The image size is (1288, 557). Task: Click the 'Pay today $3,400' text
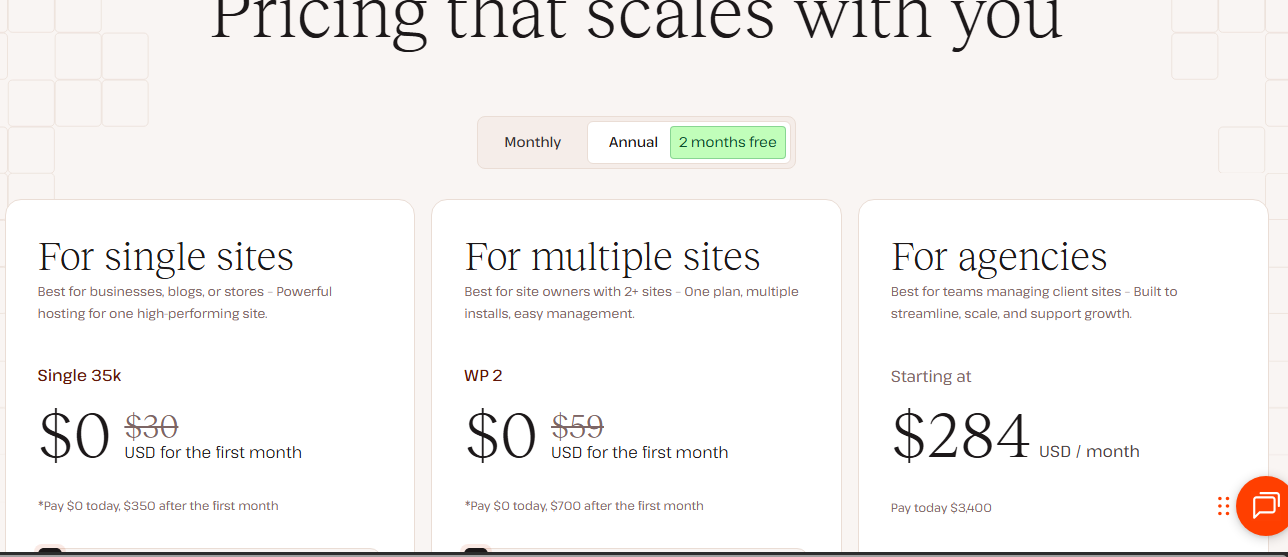point(941,508)
